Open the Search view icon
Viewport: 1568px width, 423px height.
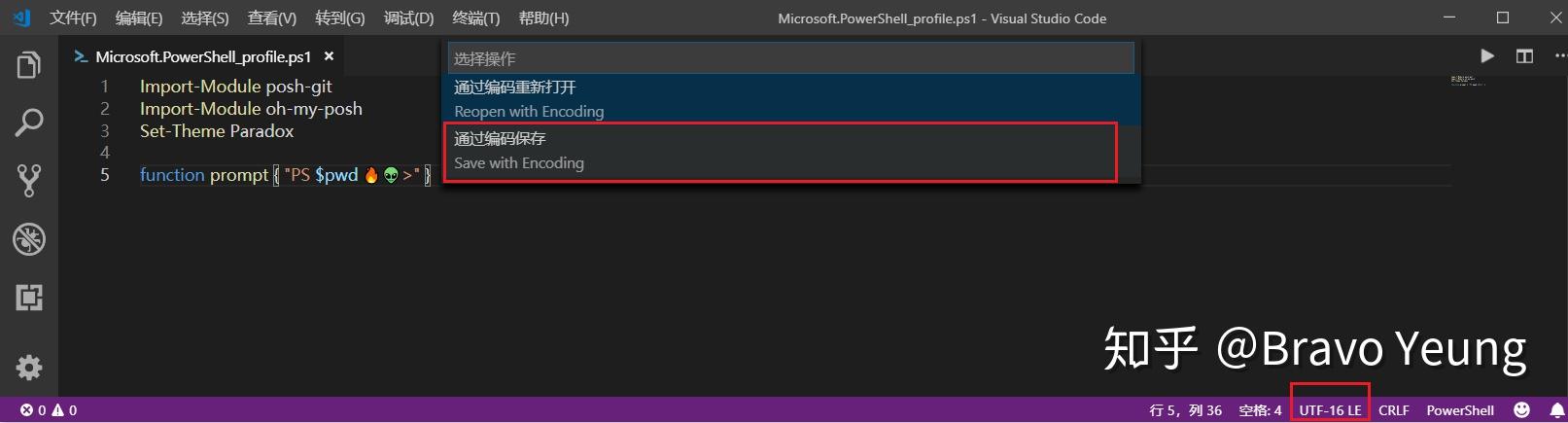pos(29,123)
